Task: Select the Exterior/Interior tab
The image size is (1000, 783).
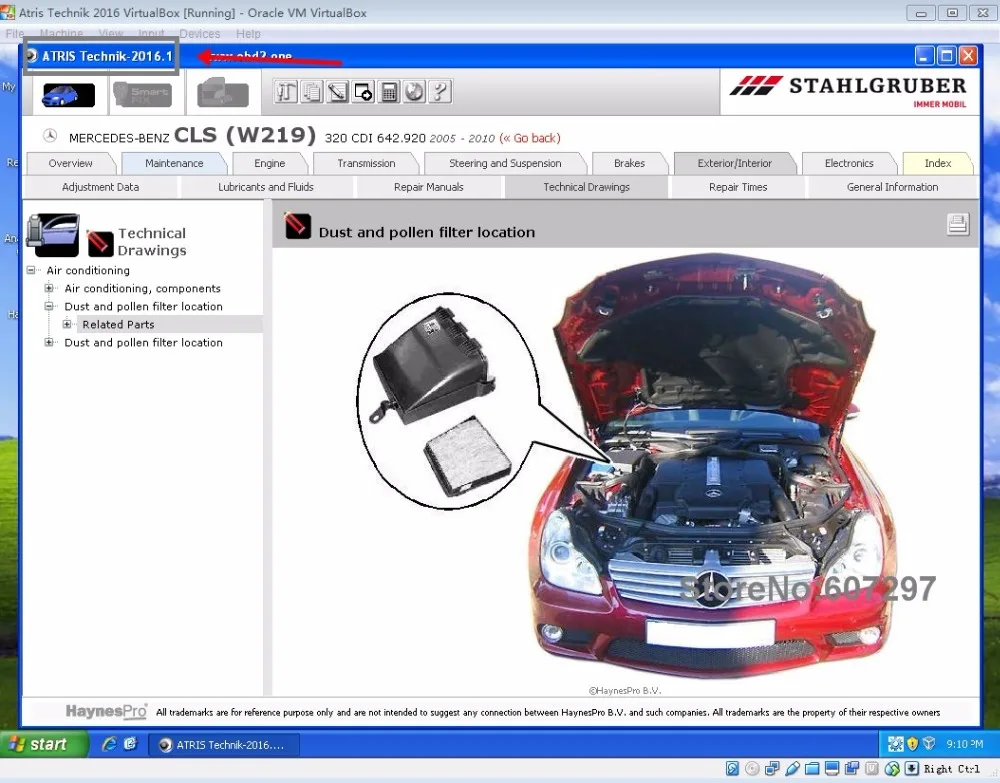Action: tap(735, 163)
